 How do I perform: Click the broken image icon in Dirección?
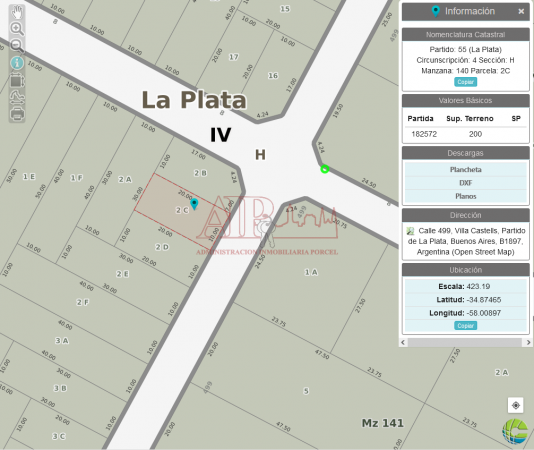(x=410, y=231)
